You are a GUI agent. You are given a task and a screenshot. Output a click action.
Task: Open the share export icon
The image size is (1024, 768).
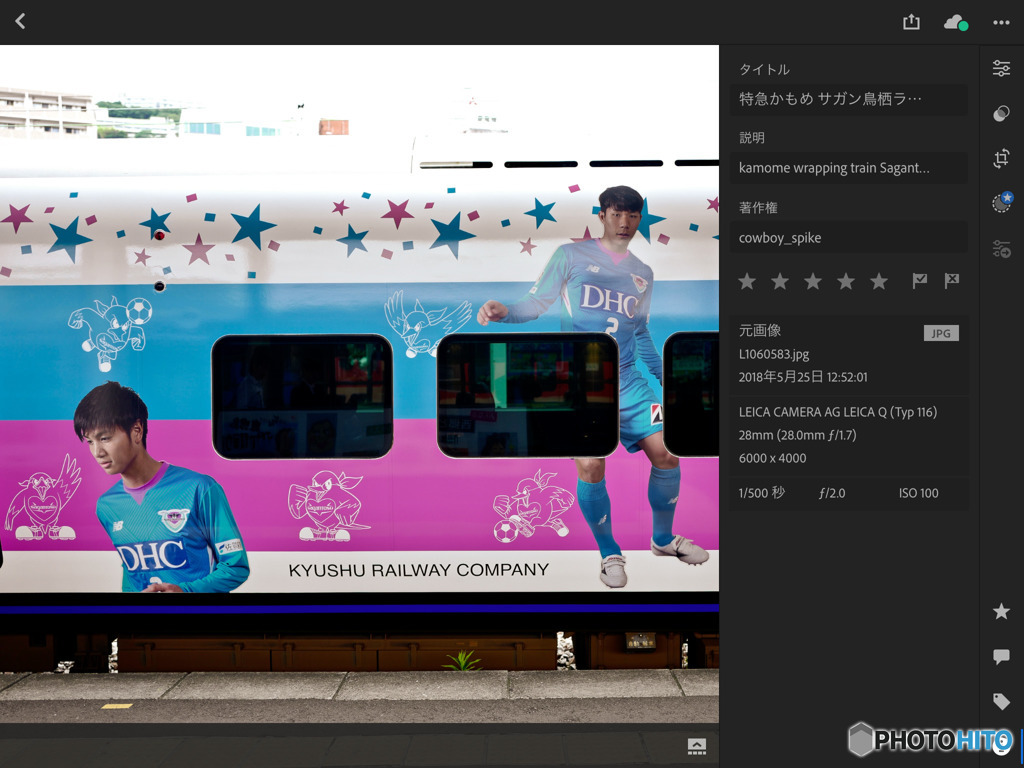911,22
